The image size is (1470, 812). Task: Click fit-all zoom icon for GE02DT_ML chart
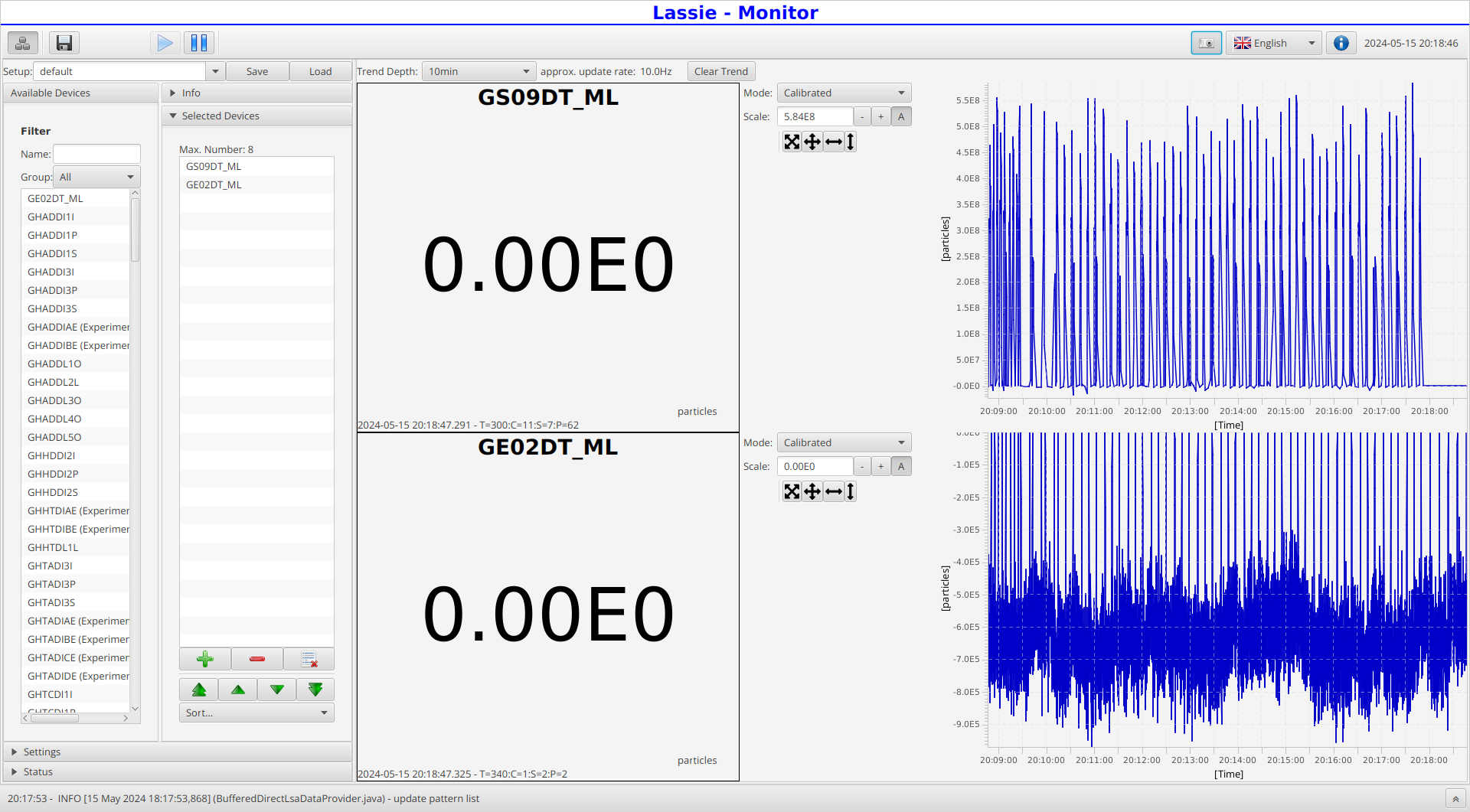click(x=792, y=491)
